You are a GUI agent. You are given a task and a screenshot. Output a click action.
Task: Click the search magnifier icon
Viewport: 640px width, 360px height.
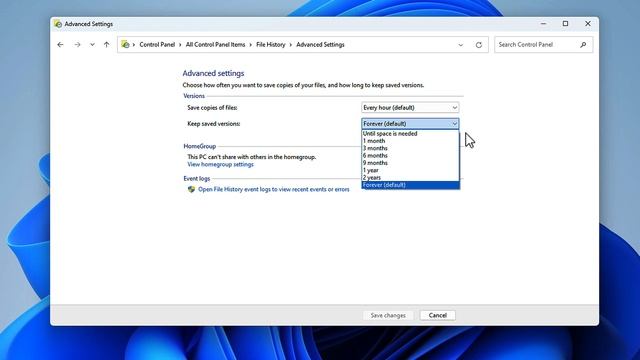click(x=583, y=44)
